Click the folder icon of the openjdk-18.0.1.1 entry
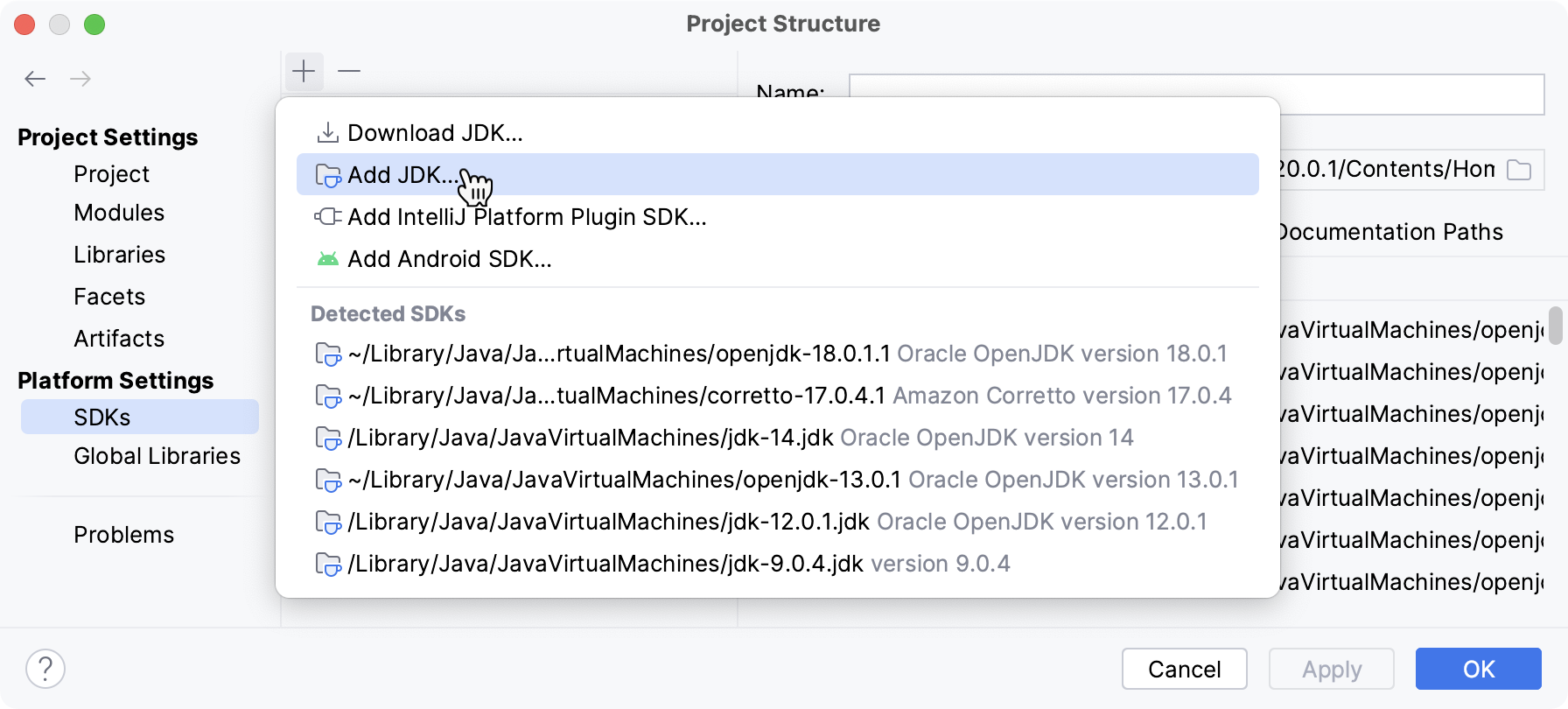 pyautogui.click(x=328, y=354)
